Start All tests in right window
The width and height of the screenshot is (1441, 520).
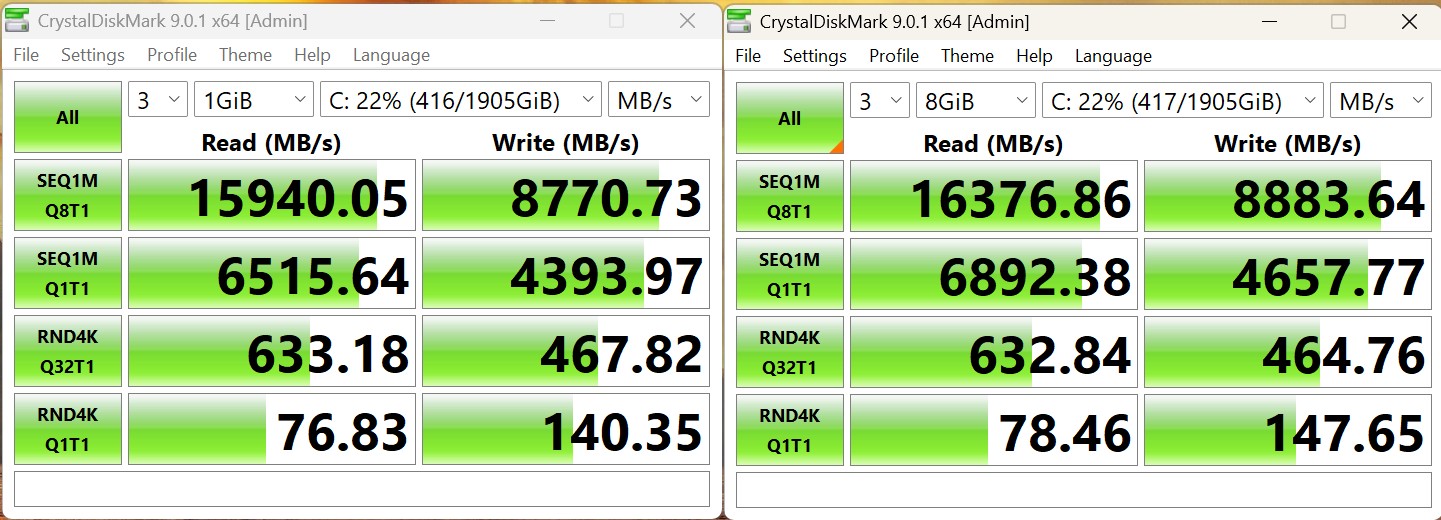(790, 118)
